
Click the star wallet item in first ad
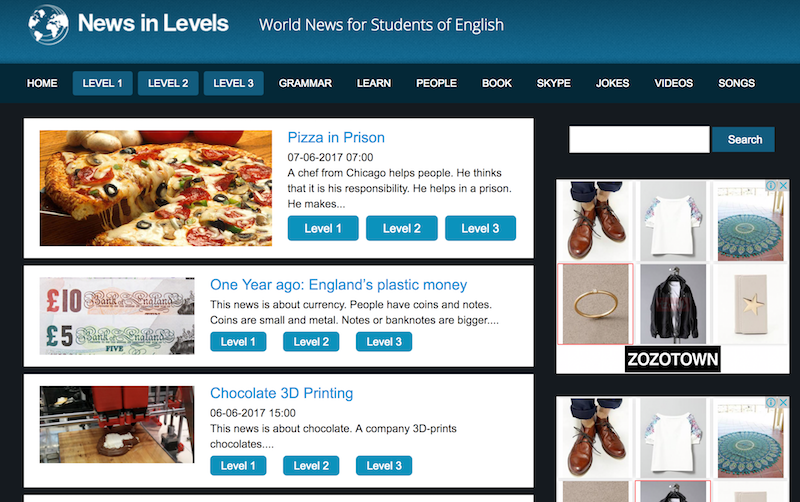pos(750,304)
